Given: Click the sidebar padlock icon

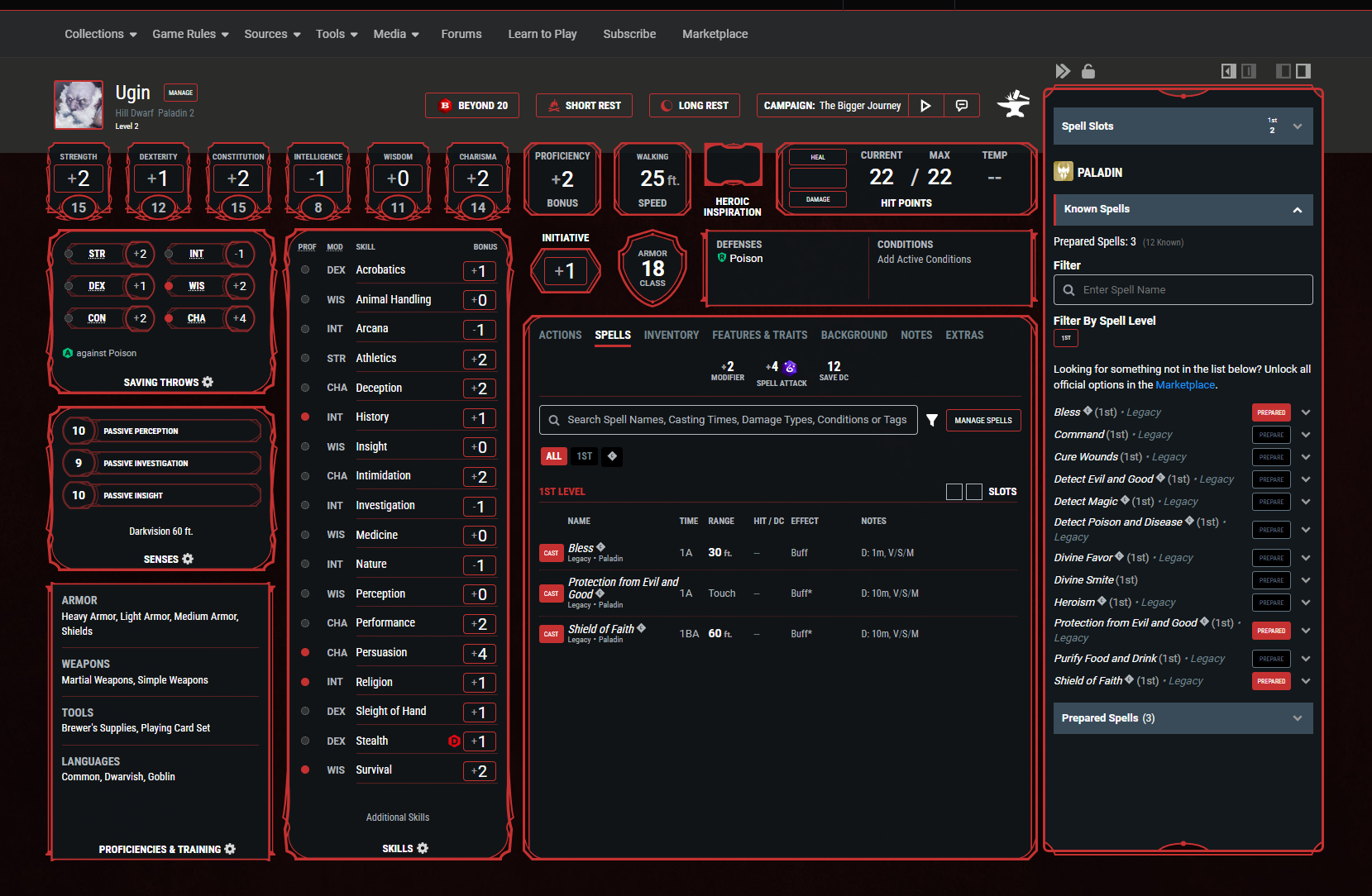Looking at the screenshot, I should tap(1088, 71).
